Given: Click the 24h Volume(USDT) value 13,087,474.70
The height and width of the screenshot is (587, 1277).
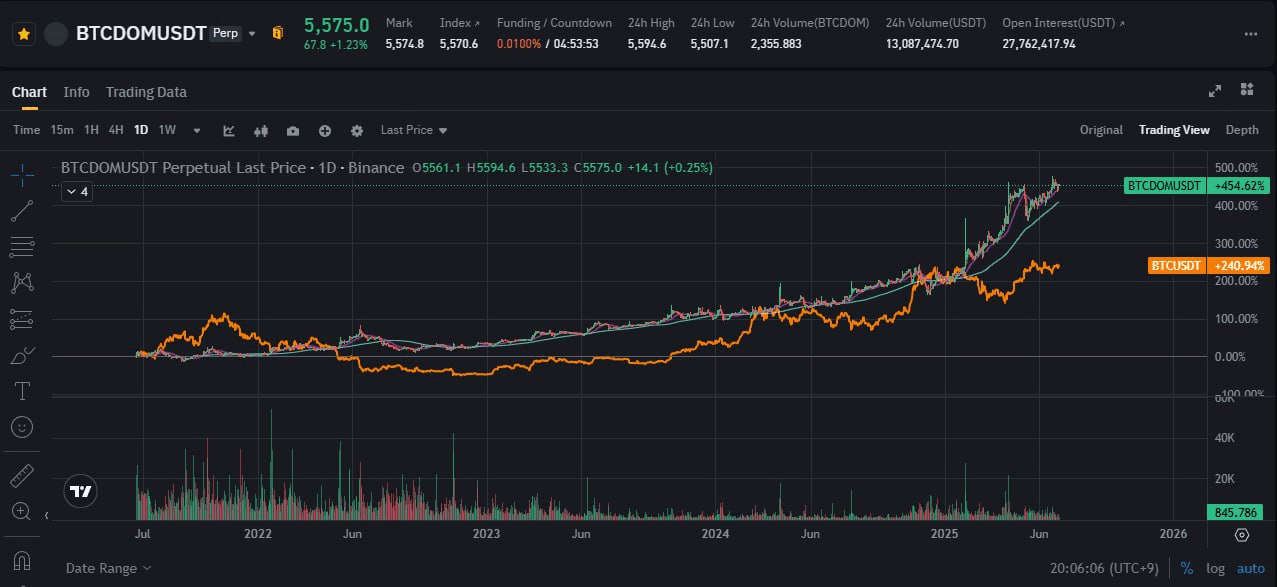Looking at the screenshot, I should tap(922, 44).
